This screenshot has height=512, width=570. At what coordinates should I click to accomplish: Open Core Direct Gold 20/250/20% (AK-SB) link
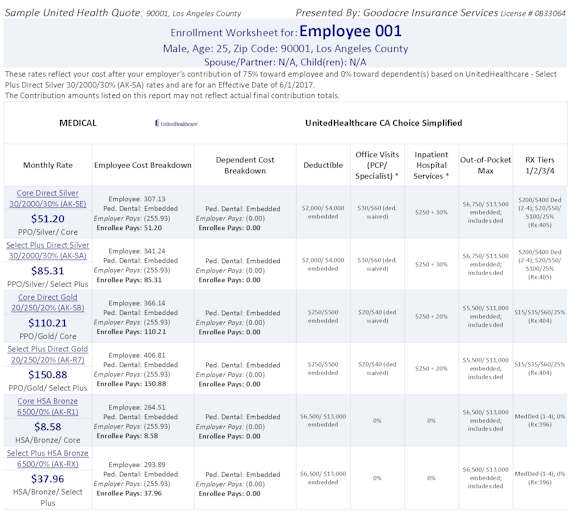(x=48, y=303)
